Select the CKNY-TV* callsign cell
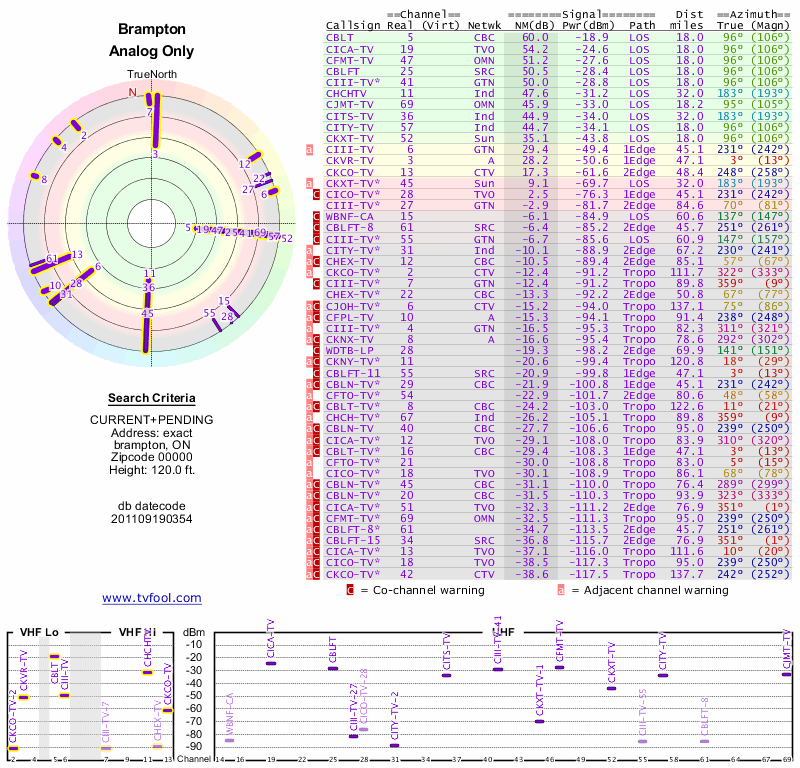 coord(353,362)
